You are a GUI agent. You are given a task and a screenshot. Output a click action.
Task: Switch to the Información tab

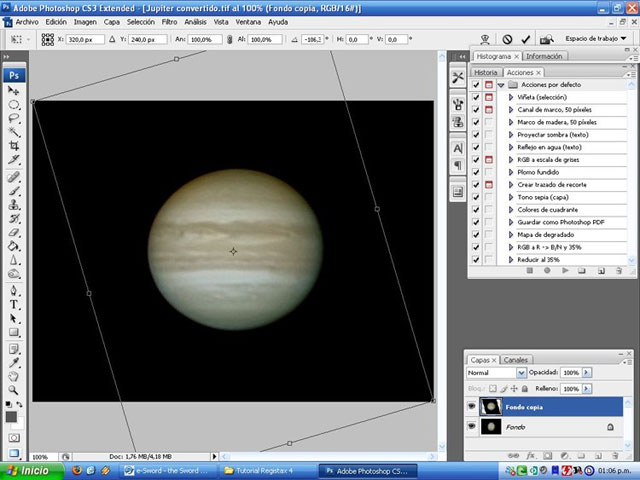[x=544, y=56]
